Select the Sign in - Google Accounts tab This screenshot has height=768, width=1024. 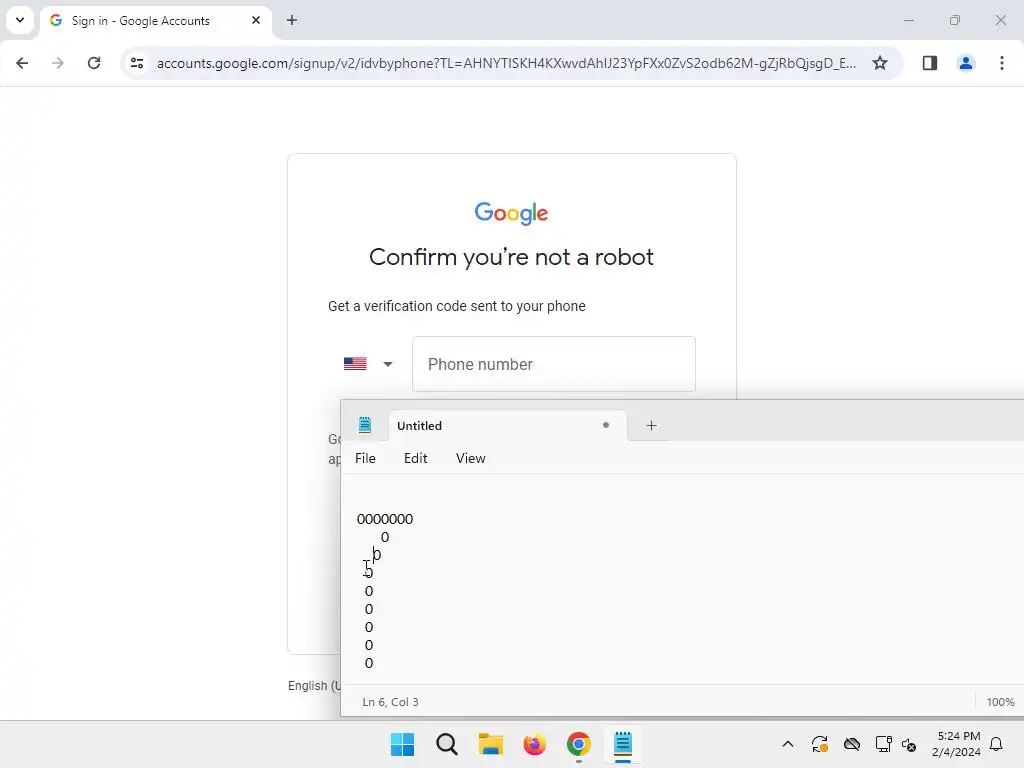point(157,20)
